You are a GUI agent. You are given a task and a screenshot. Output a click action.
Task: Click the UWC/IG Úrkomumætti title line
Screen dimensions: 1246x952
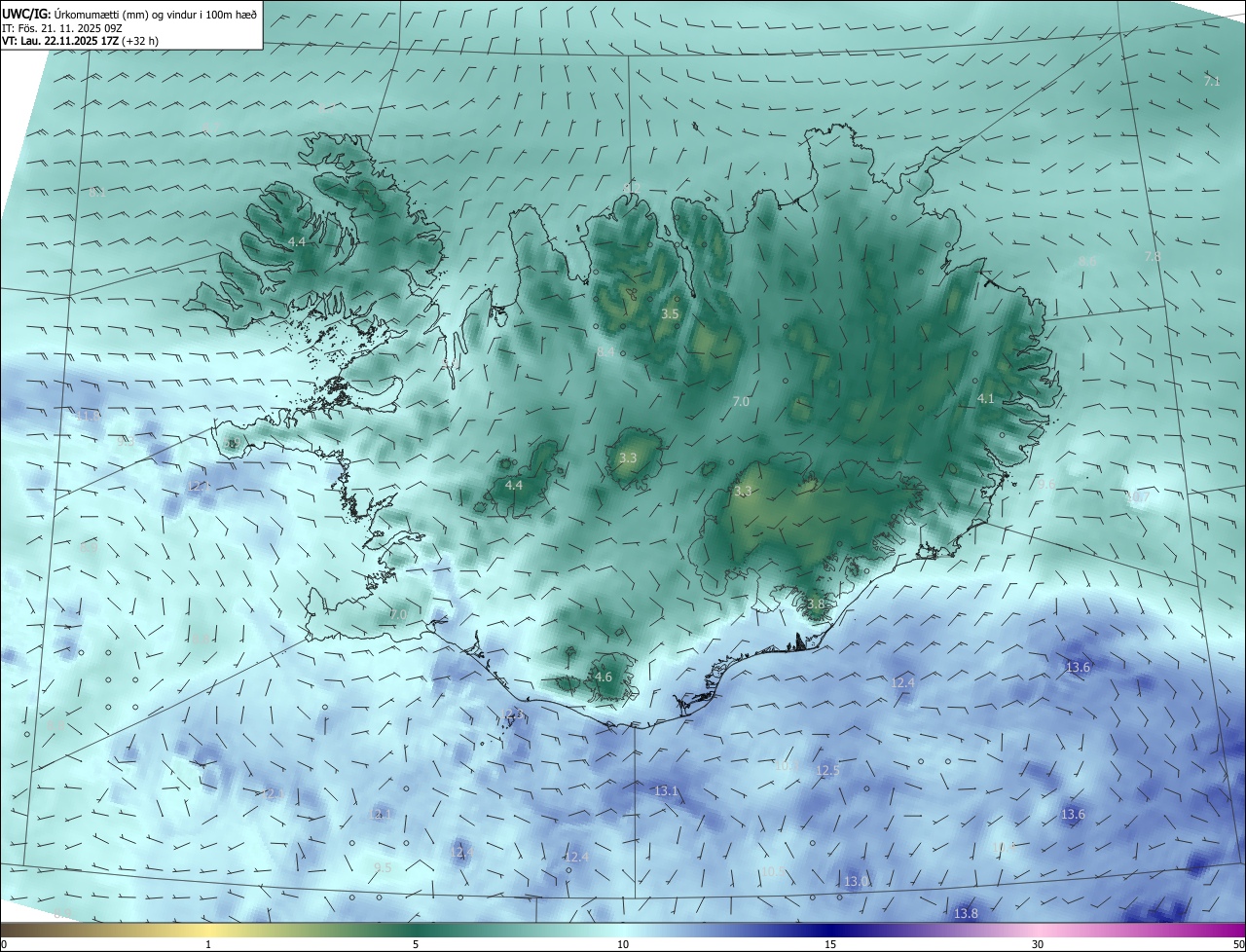129,14
